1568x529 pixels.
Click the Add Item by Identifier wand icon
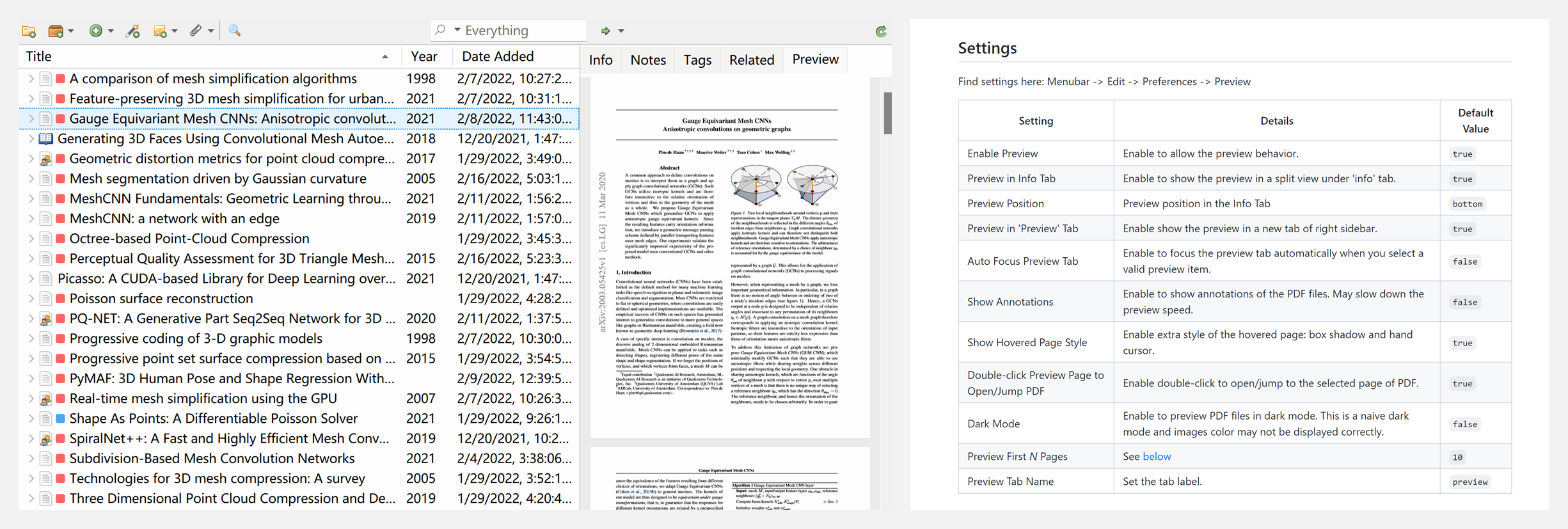pyautogui.click(x=132, y=31)
